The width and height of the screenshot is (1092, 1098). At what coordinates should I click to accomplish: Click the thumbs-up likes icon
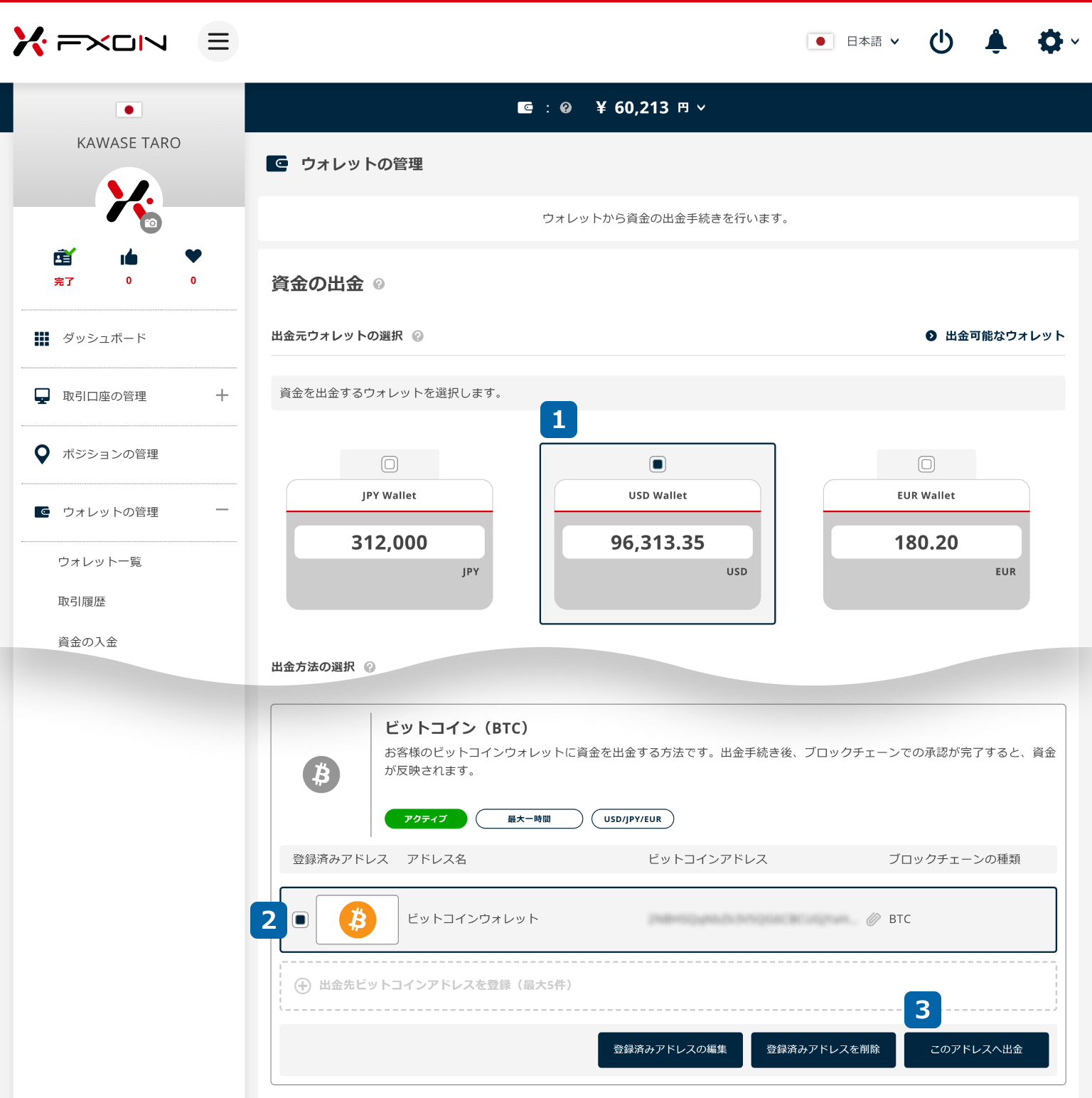(129, 257)
